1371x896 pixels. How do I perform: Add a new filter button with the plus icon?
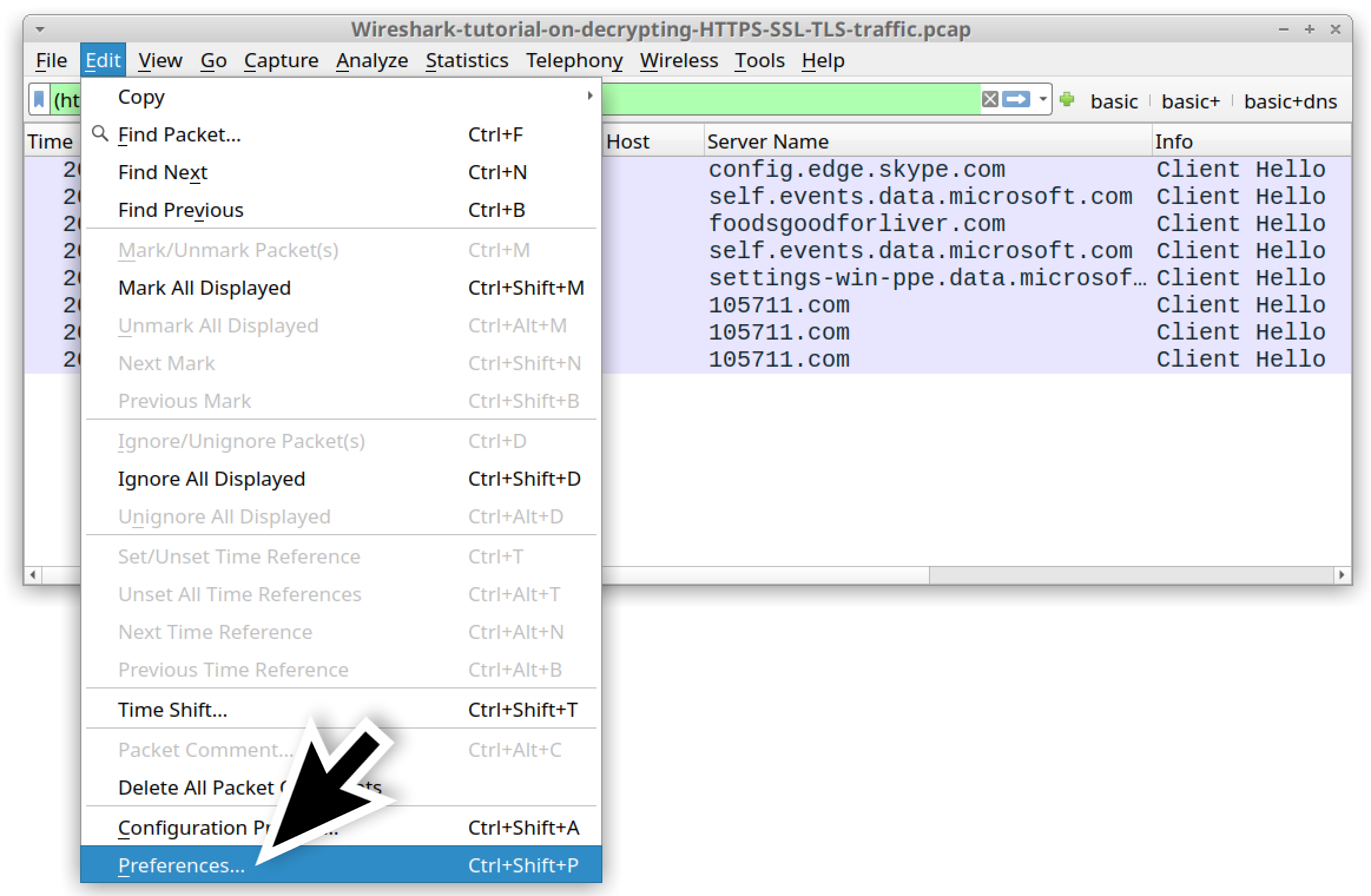click(1069, 100)
